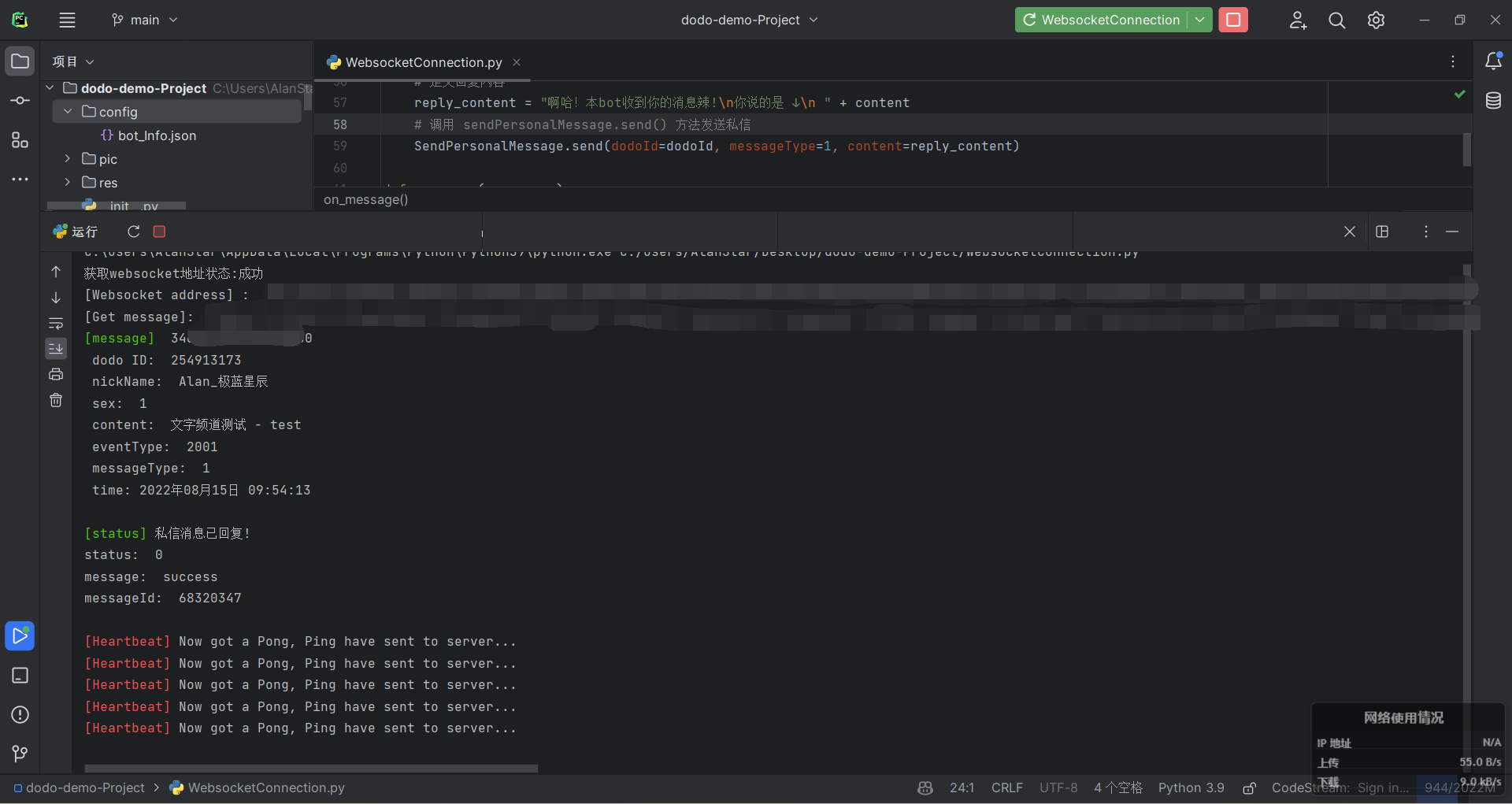Click CRLF line separator in status bar
The image size is (1512, 804).
1006,788
